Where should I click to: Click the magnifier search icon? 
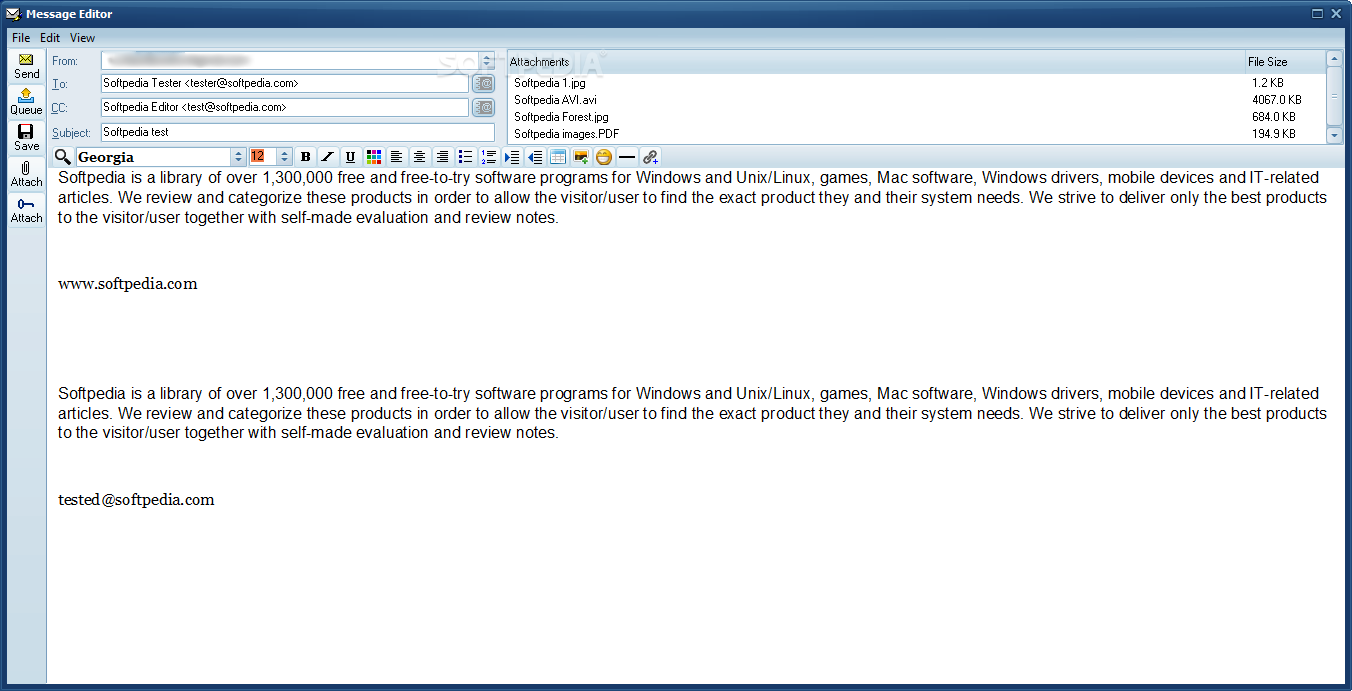(x=63, y=157)
